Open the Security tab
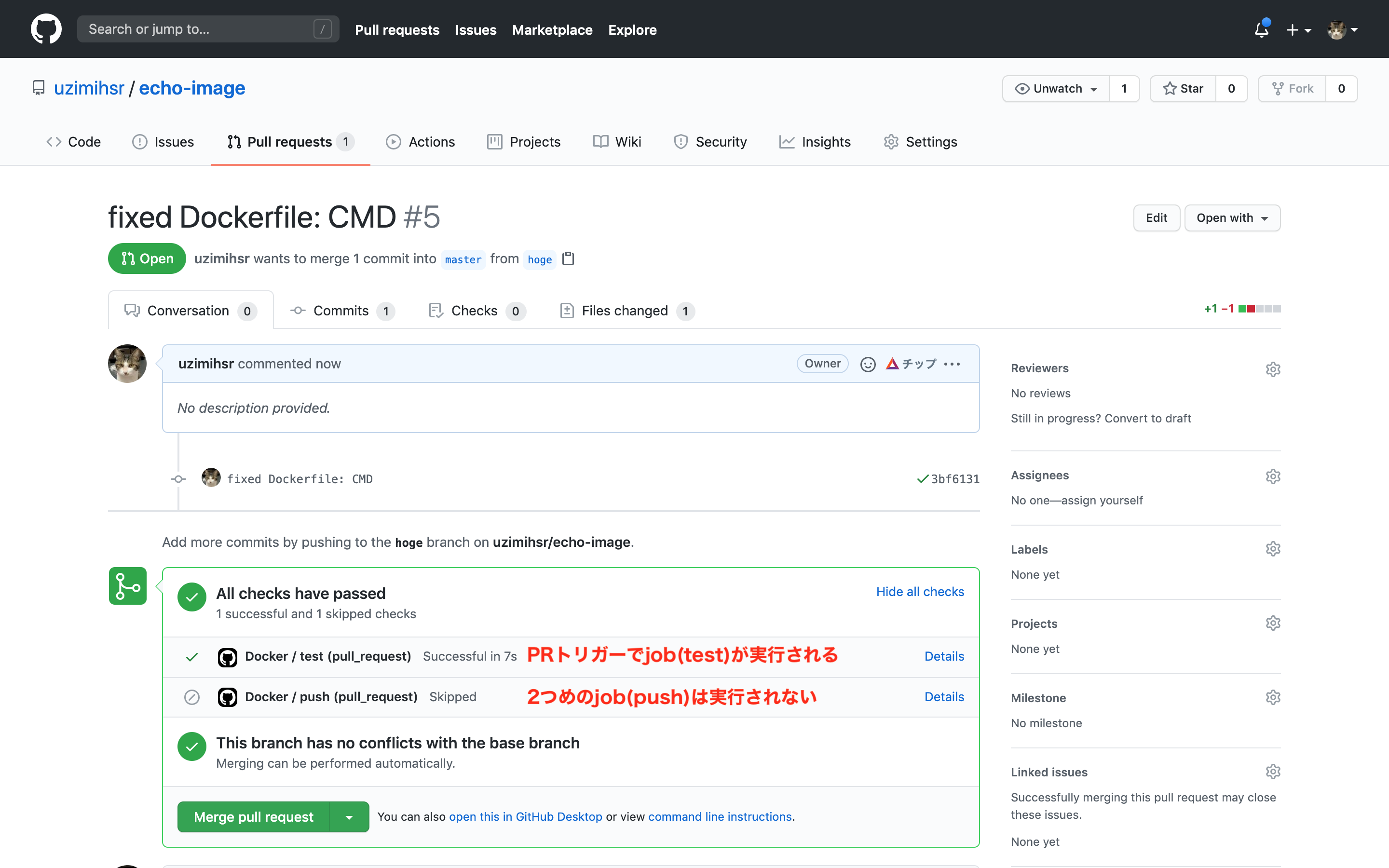 tap(710, 142)
